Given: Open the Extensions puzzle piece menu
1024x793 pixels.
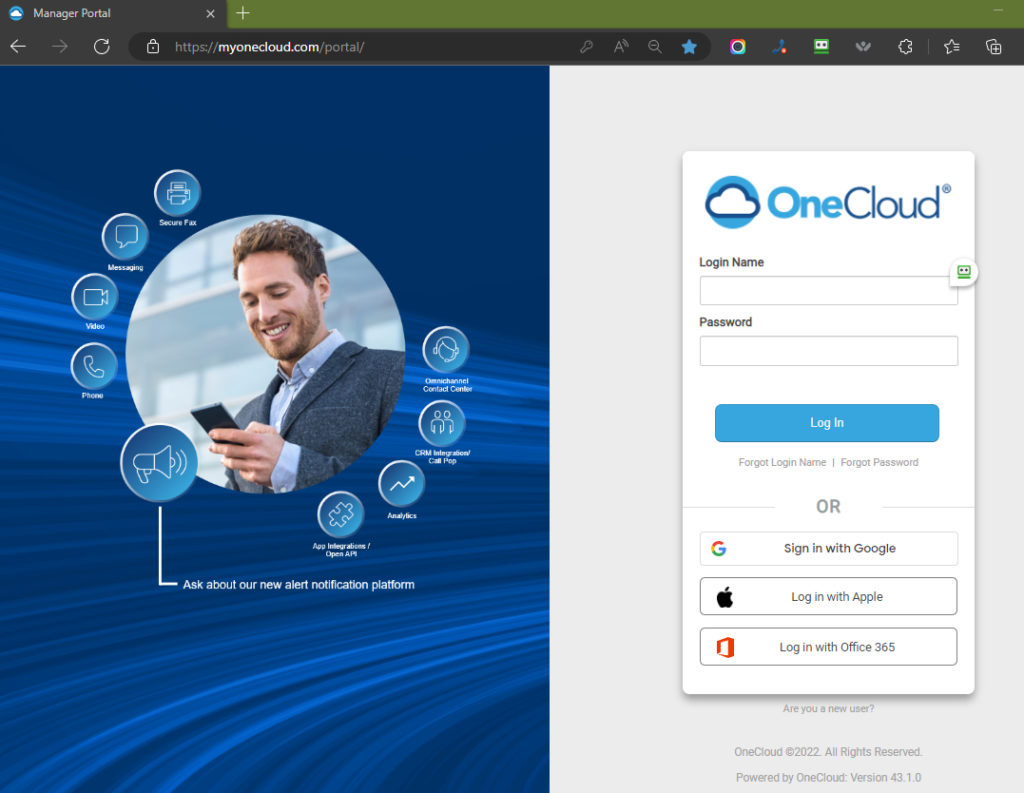Looking at the screenshot, I should point(904,46).
